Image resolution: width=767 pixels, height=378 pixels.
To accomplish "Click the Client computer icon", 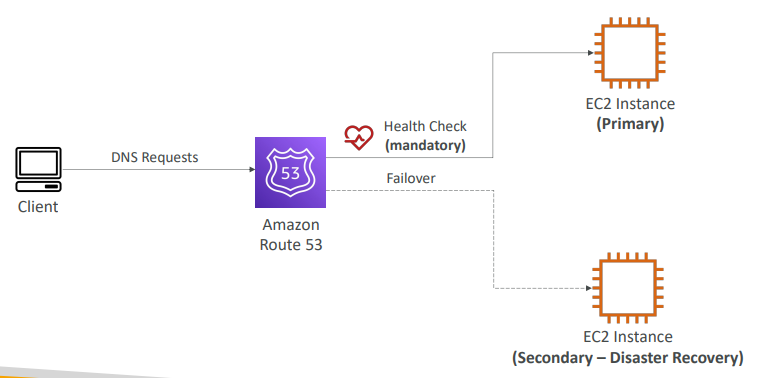I will tap(38, 169).
